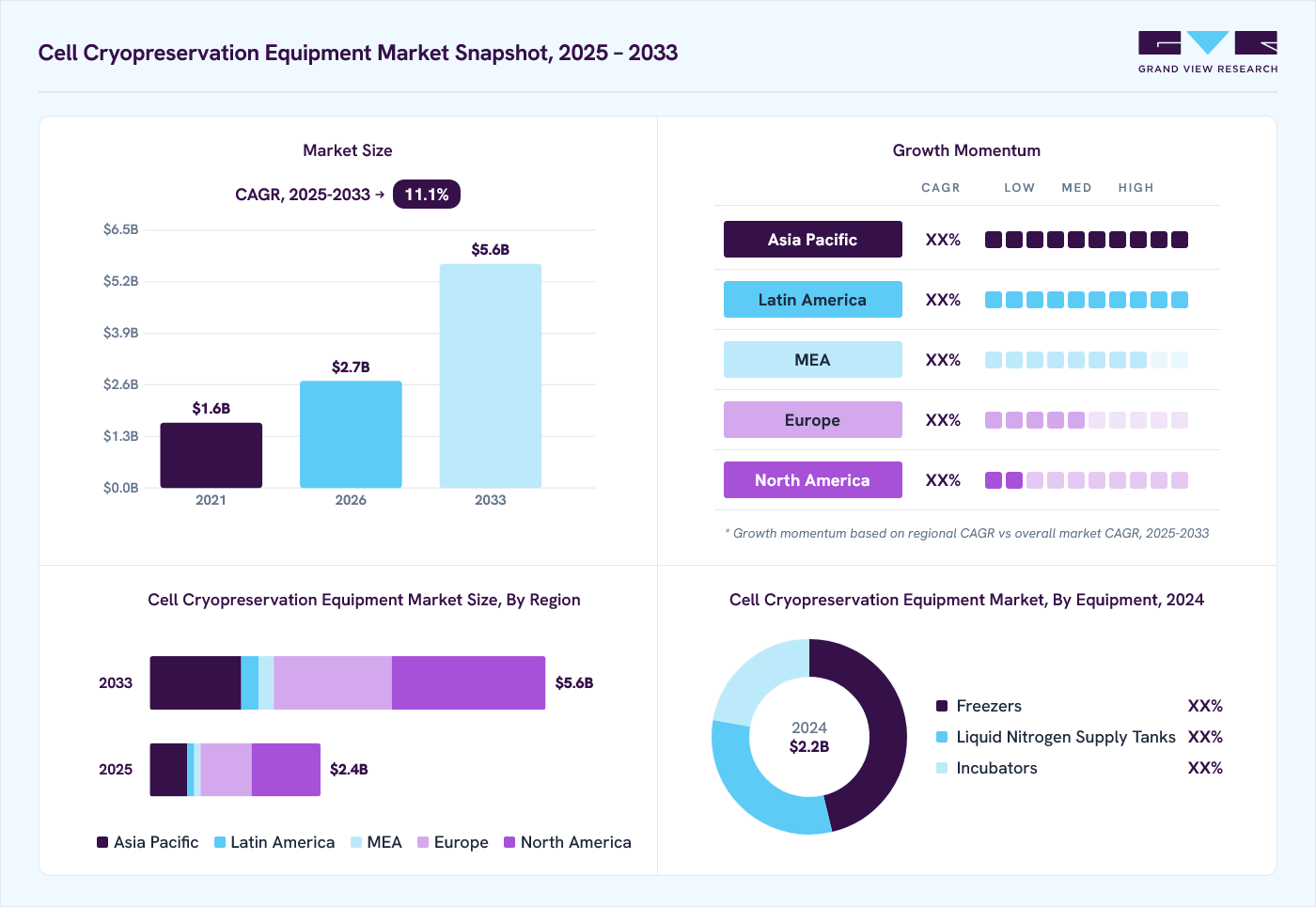Click the $1.6B value label
This screenshot has height=907, width=1316.
click(x=211, y=408)
